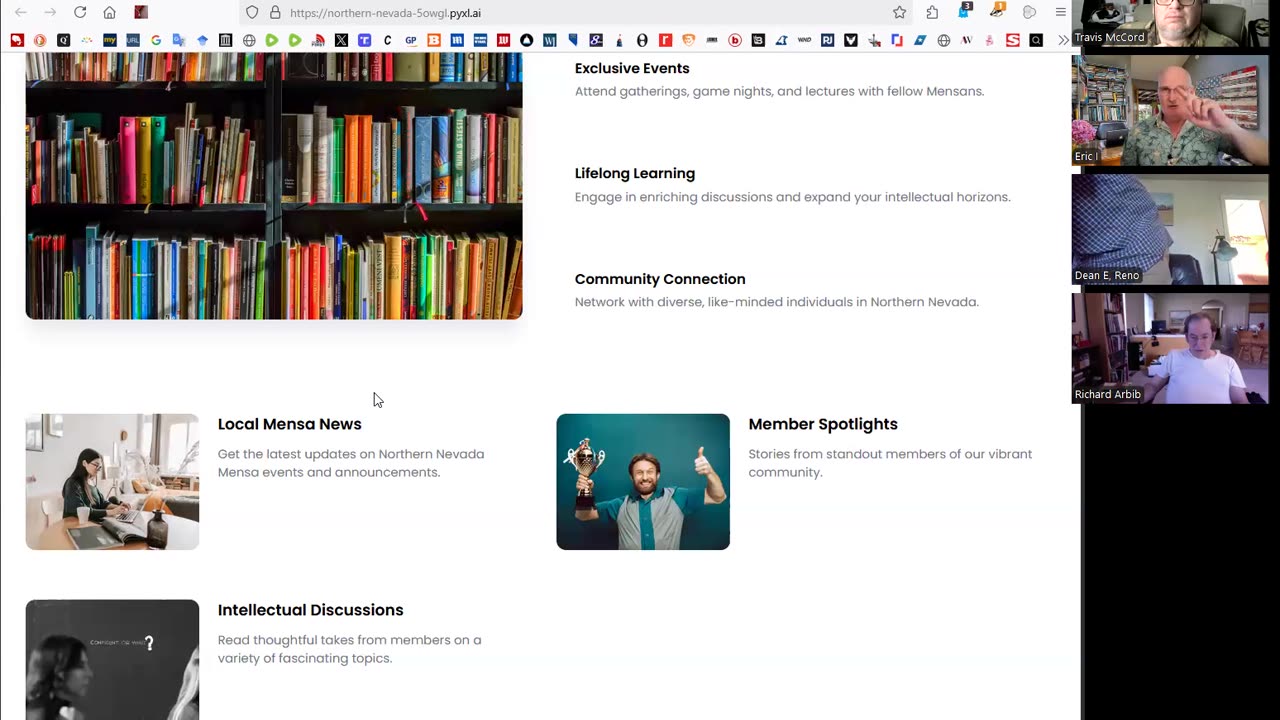Click the Lifelong Learning heading
Screen dimensions: 1280x720
(635, 173)
